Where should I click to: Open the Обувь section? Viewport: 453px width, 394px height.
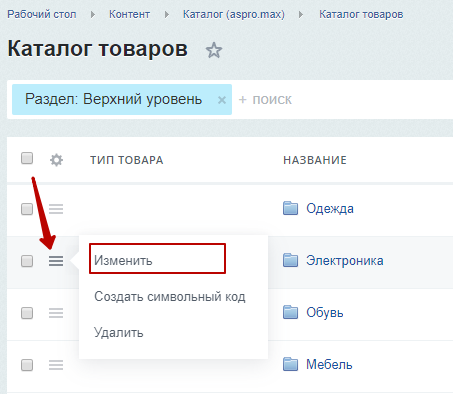coord(325,312)
